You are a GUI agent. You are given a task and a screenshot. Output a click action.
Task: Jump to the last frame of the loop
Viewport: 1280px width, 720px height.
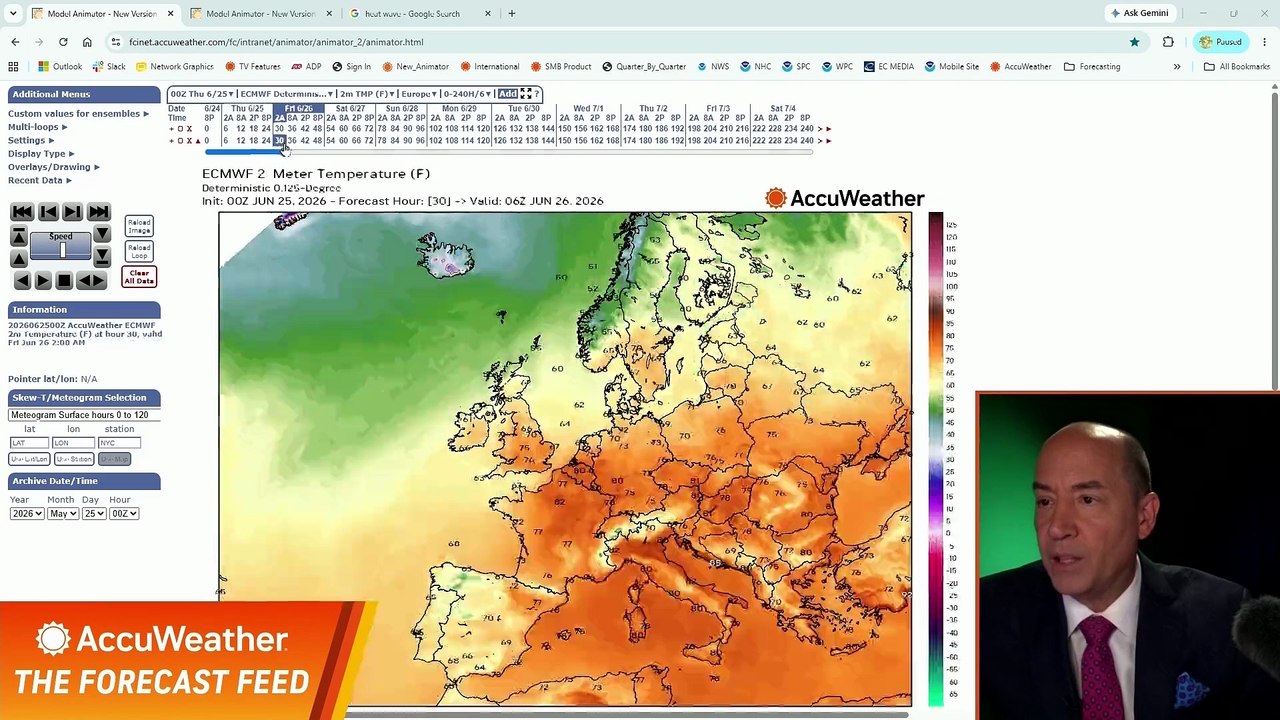pyautogui.click(x=99, y=211)
